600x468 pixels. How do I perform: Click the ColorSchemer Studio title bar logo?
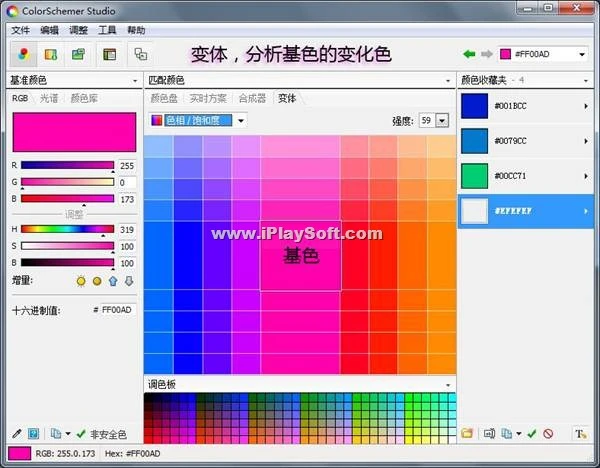tap(13, 11)
